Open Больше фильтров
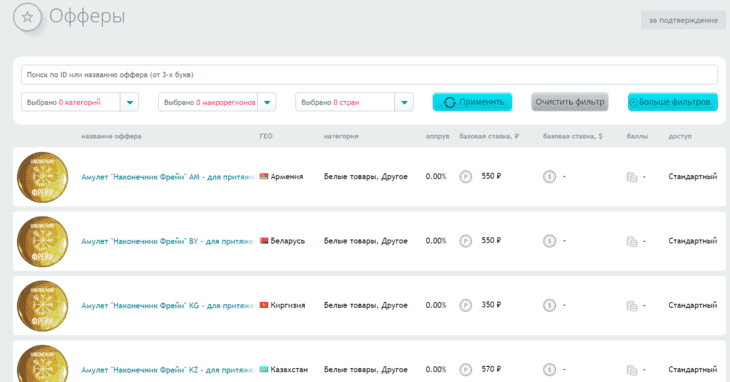The width and height of the screenshot is (730, 382). pyautogui.click(x=673, y=102)
